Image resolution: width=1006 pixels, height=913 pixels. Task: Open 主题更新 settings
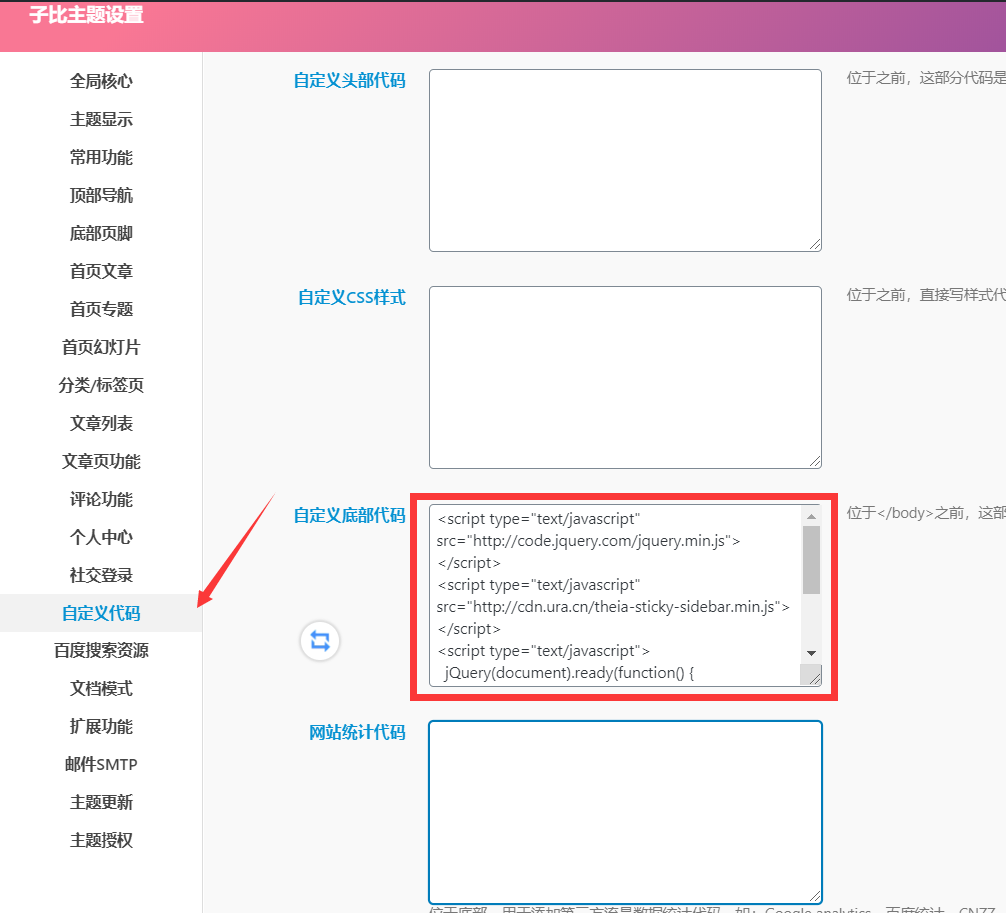click(x=101, y=802)
